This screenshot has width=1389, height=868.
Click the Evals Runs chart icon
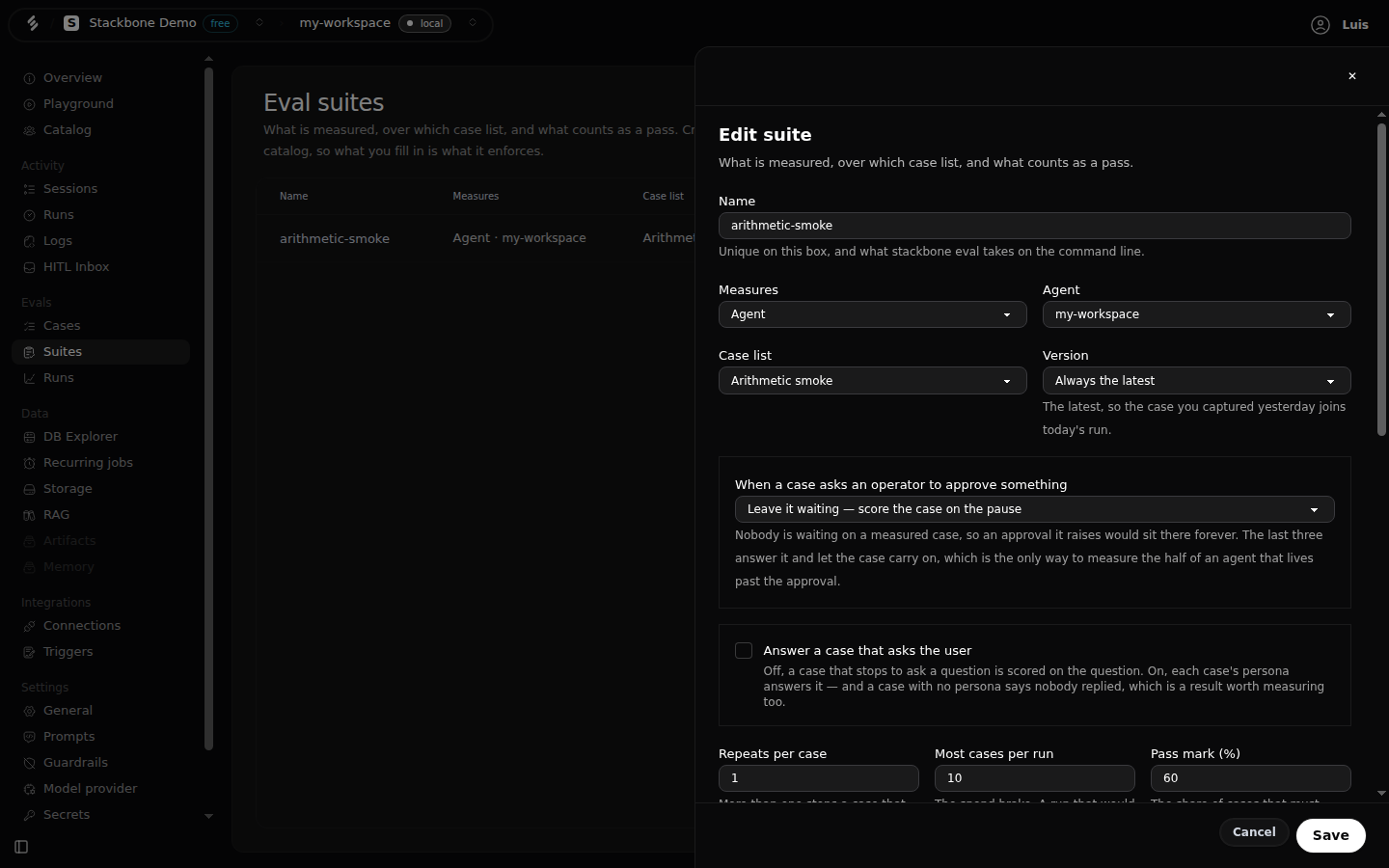tap(29, 378)
